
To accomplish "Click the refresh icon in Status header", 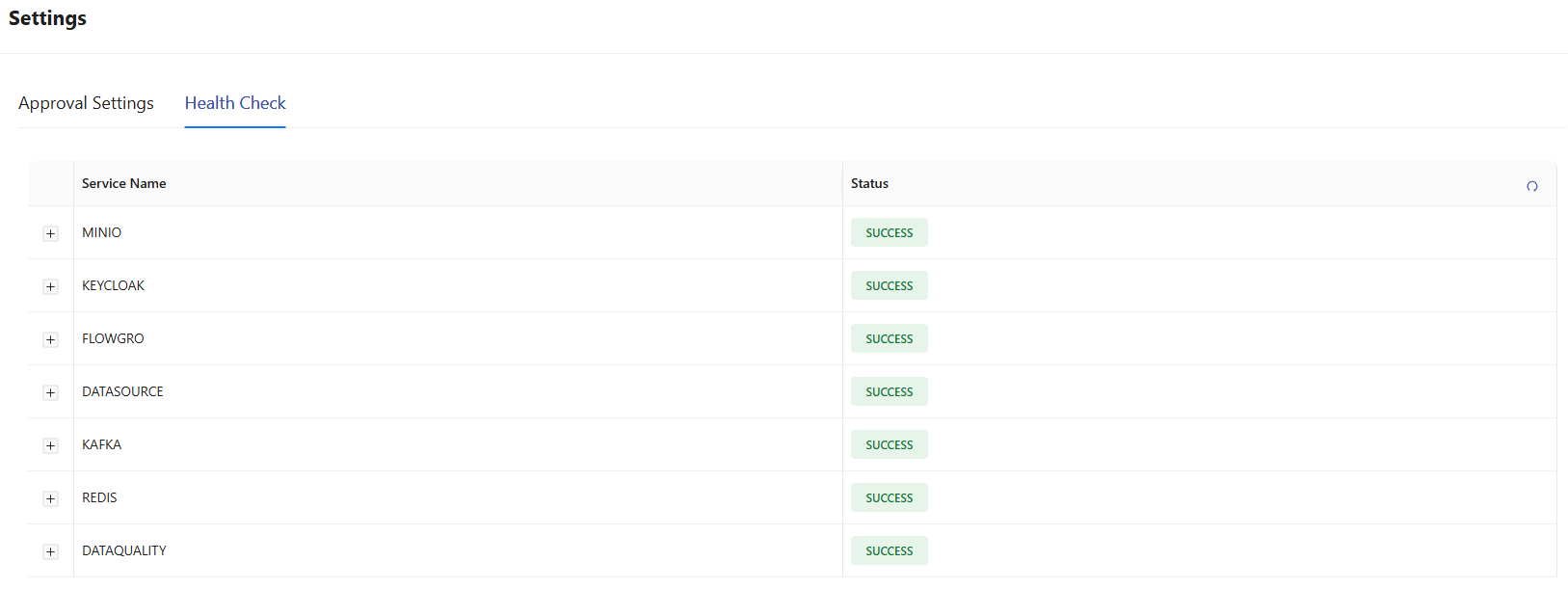I will pyautogui.click(x=1531, y=186).
